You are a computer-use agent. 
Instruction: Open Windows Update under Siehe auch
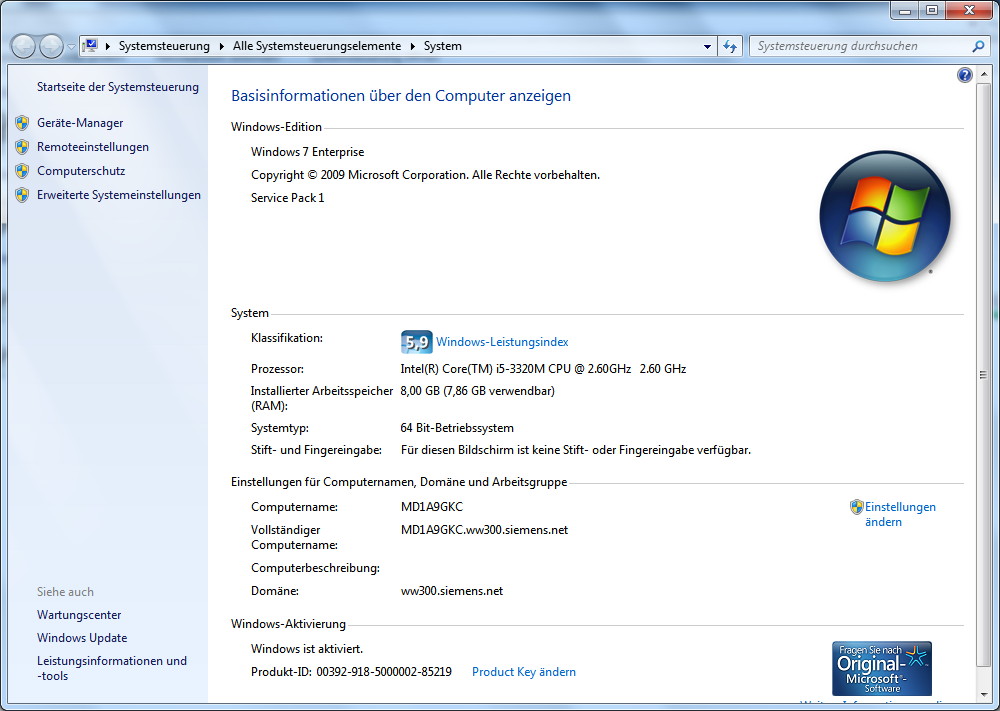click(x=82, y=638)
